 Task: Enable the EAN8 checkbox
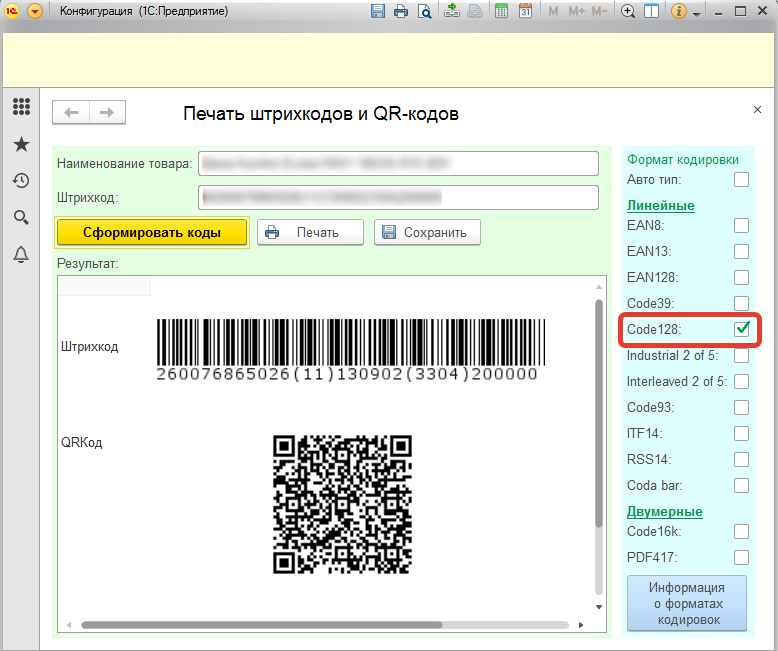coord(741,225)
